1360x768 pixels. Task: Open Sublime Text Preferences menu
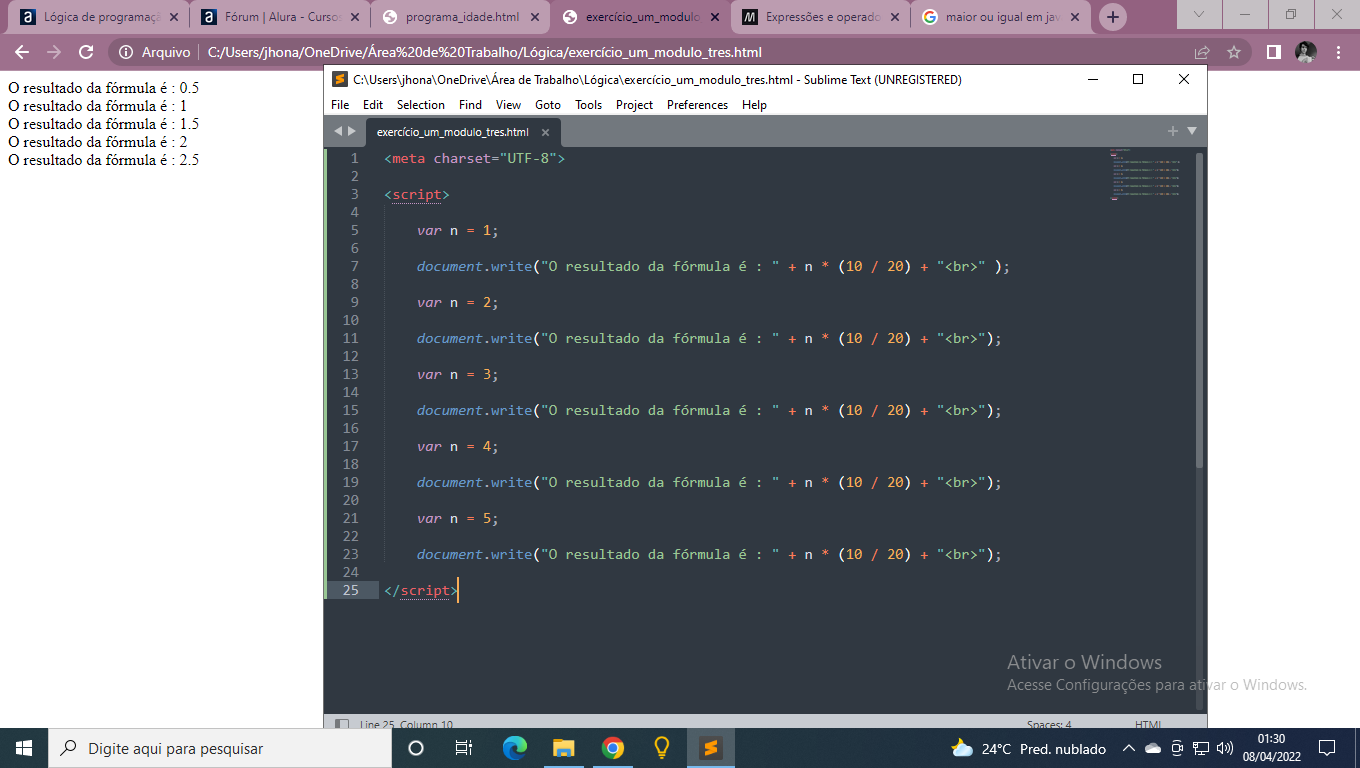[x=698, y=105]
